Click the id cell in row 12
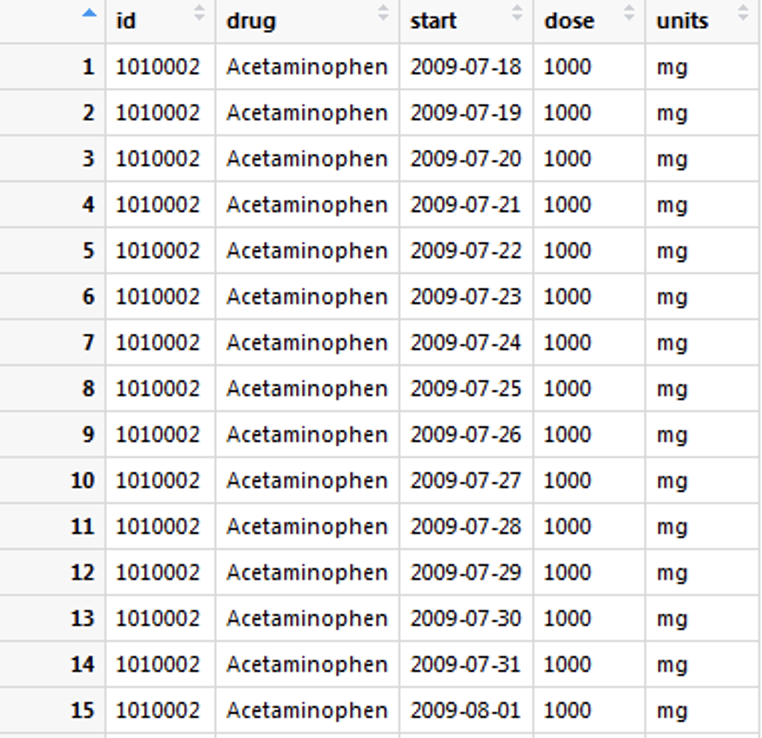762x738 pixels. [158, 573]
